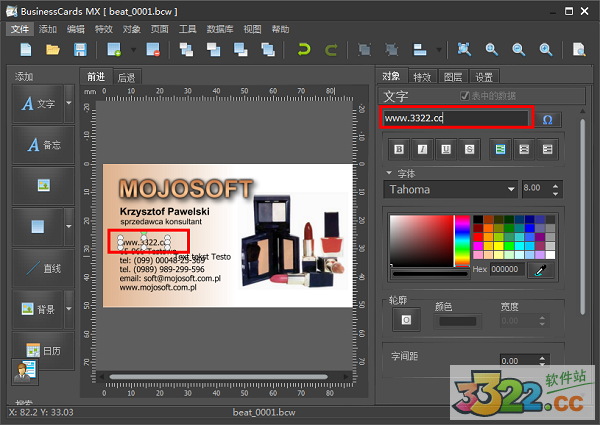
Task: Click the outline 颜色 swatch
Action: click(457, 321)
